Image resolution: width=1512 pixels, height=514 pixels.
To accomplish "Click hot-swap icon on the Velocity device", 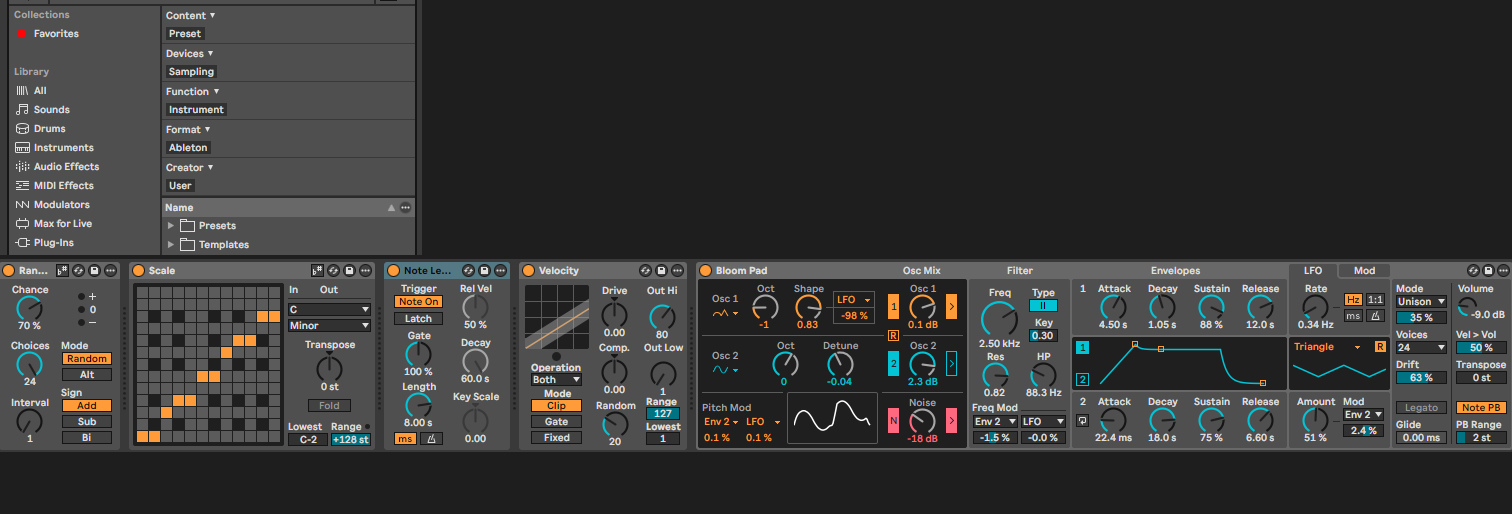I will coord(646,271).
